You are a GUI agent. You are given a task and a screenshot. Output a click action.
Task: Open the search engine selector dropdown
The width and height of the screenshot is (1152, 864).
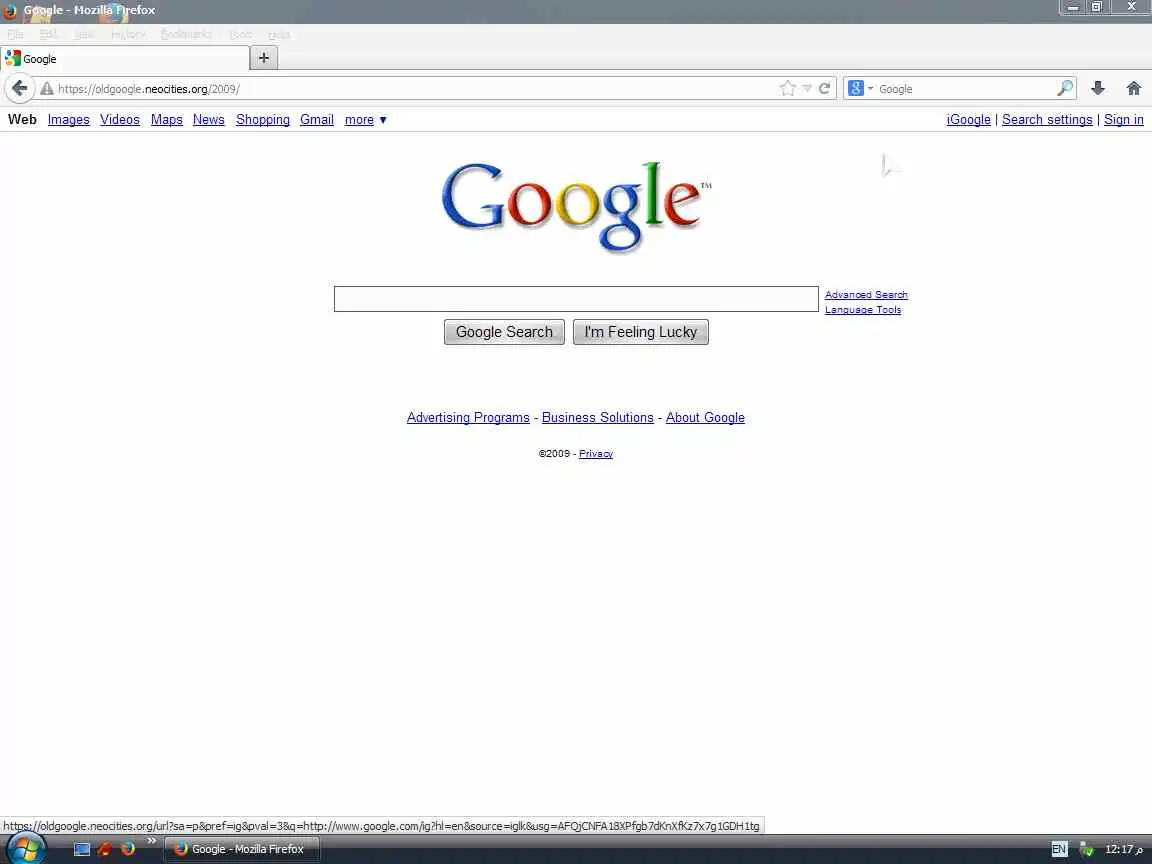[861, 89]
